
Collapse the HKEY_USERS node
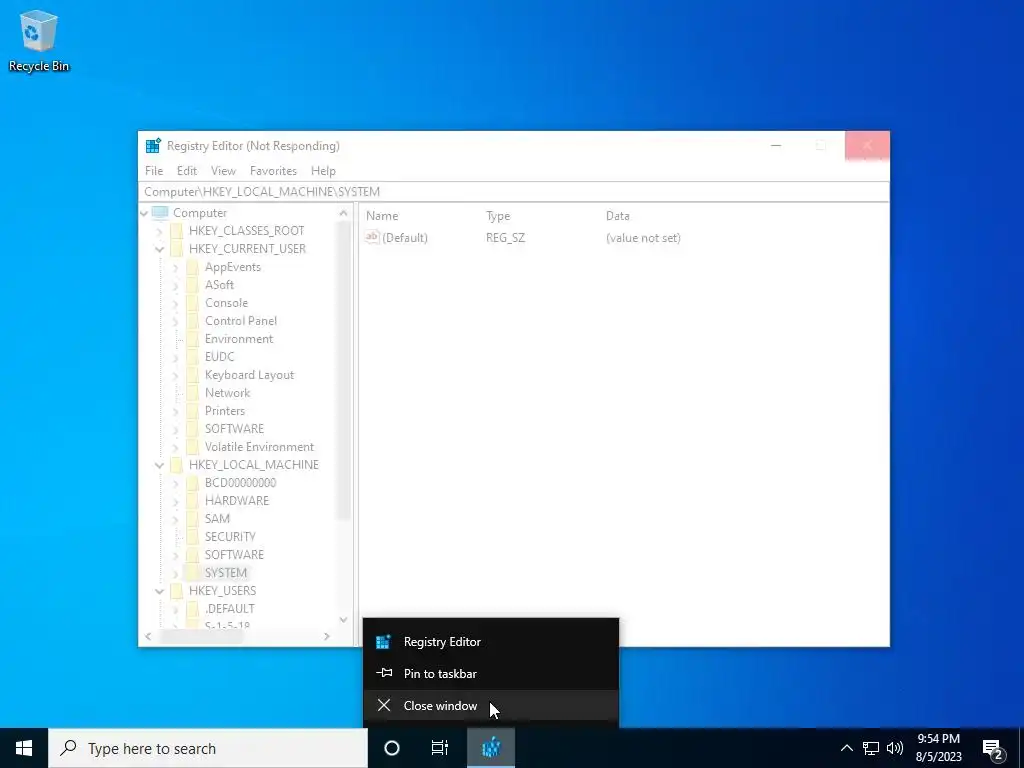159,591
